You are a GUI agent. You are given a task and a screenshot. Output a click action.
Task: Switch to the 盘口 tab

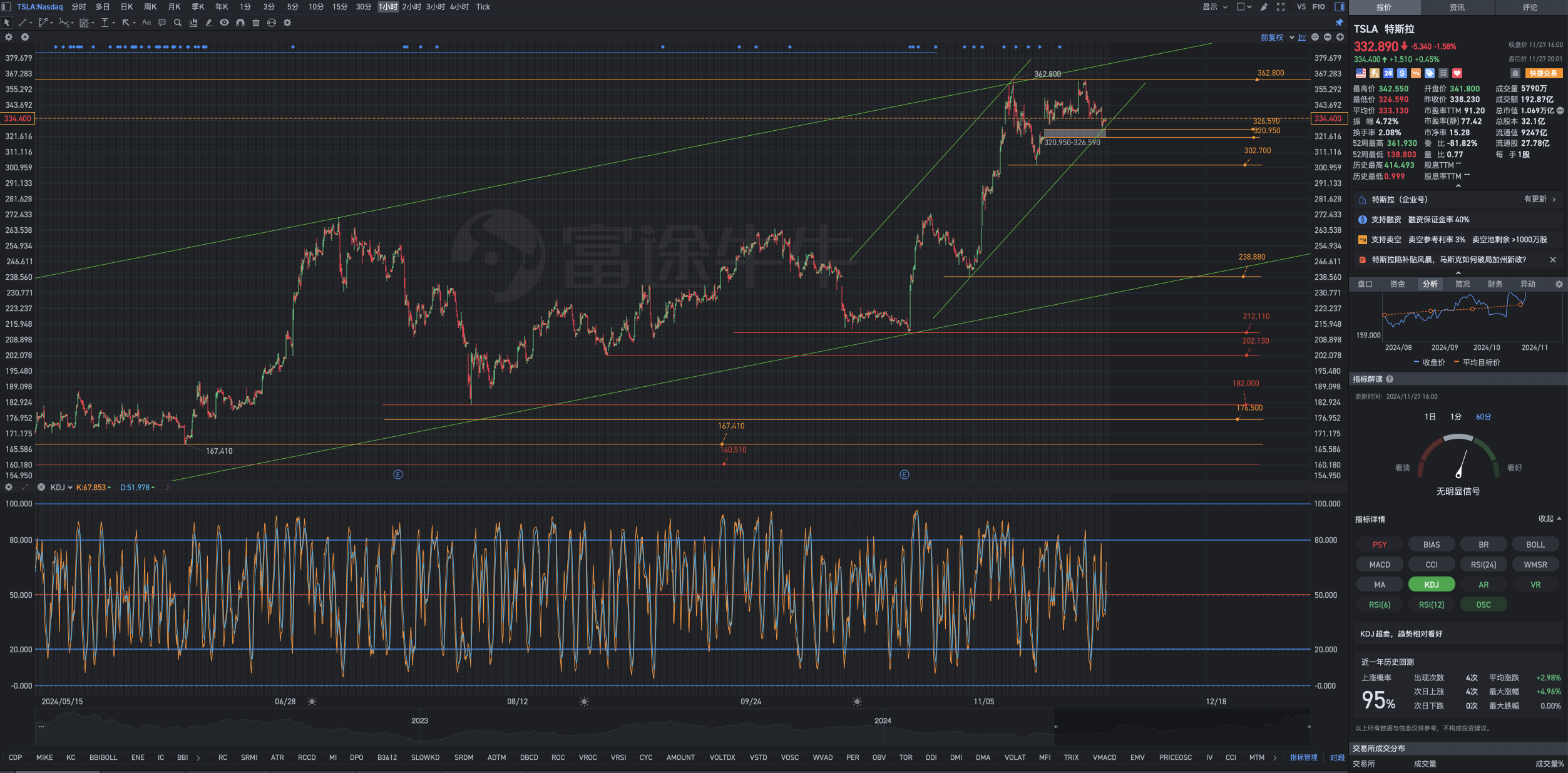point(1365,284)
